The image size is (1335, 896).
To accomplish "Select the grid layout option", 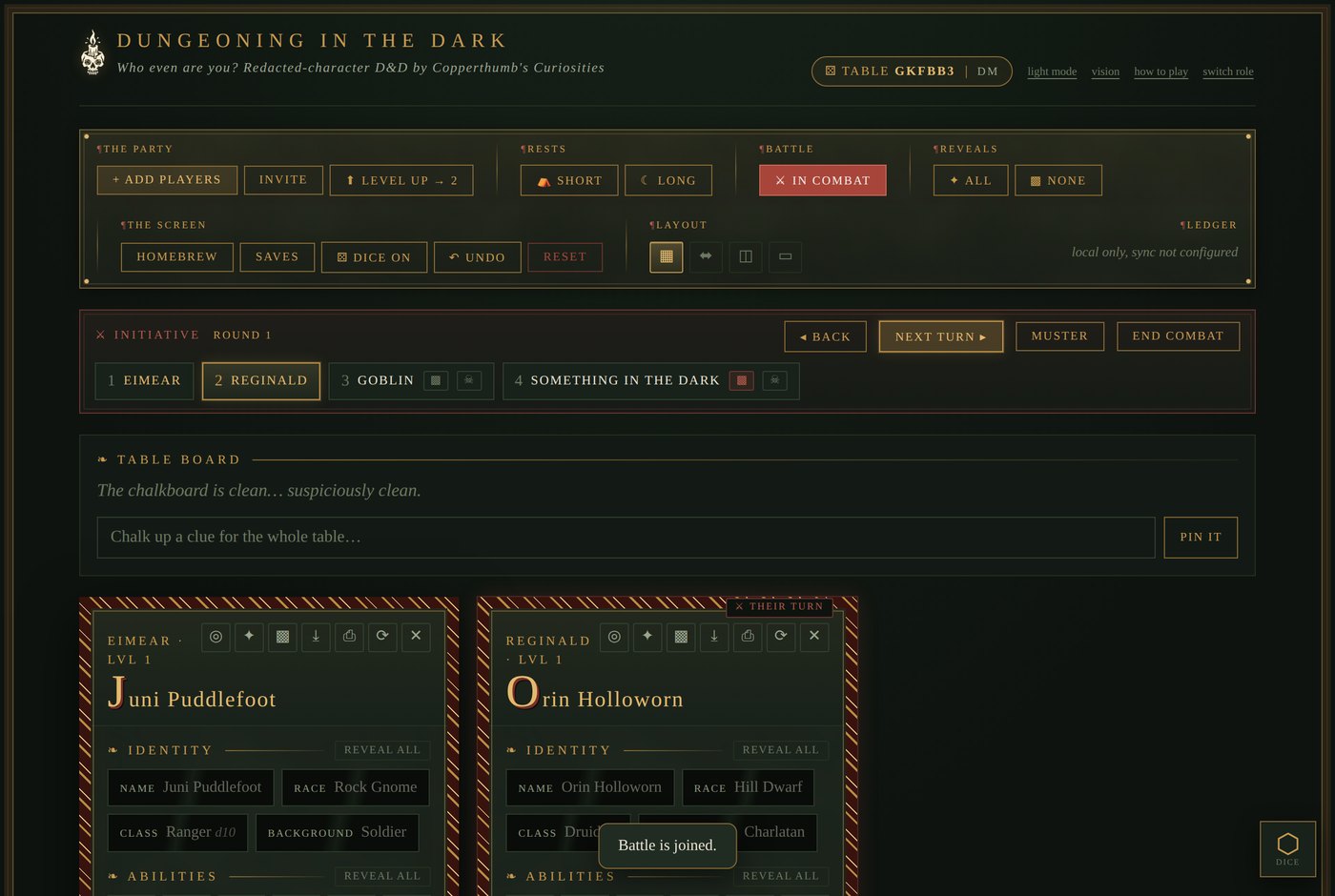I will pyautogui.click(x=667, y=256).
